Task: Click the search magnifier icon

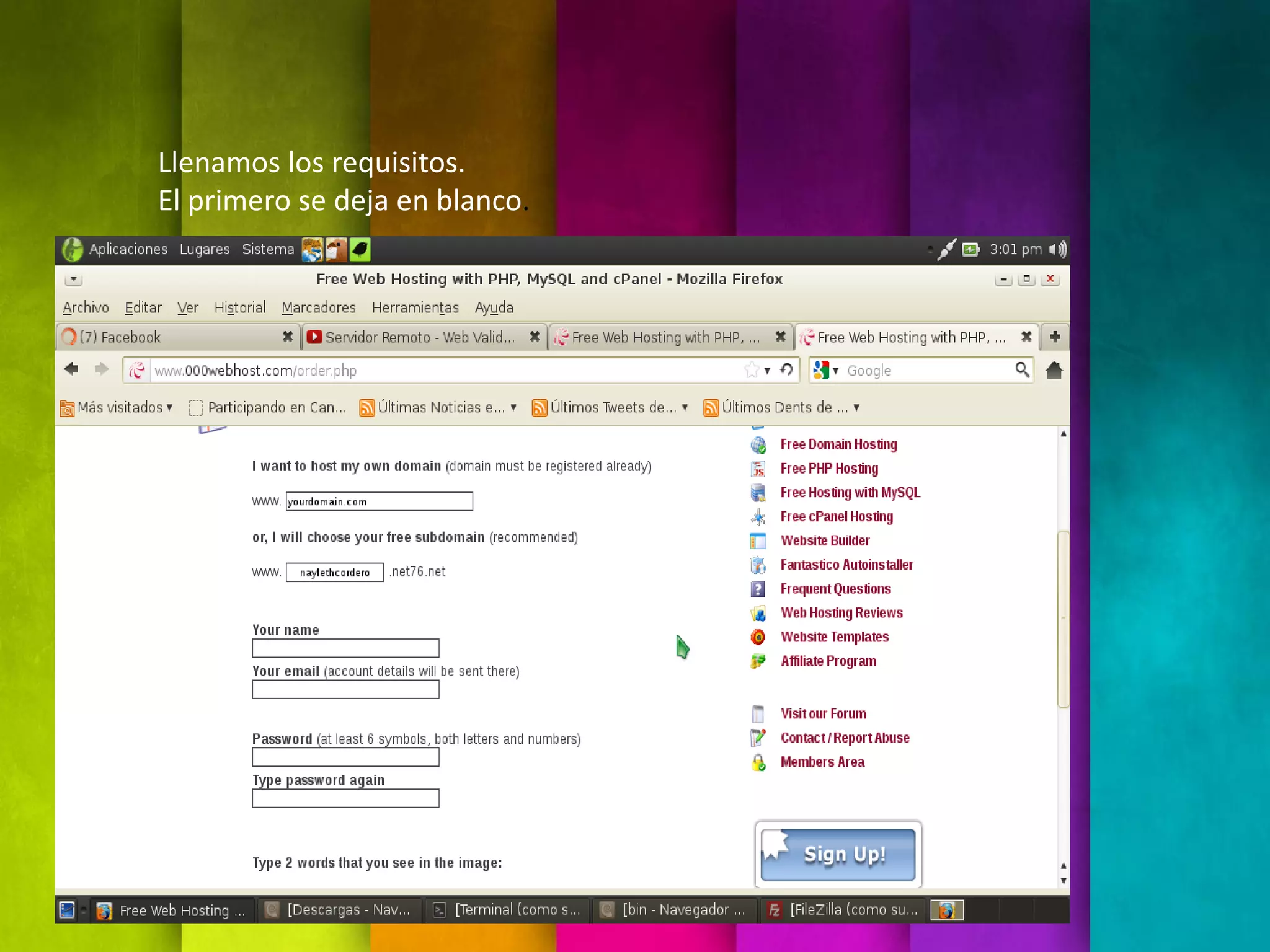Action: [1022, 370]
